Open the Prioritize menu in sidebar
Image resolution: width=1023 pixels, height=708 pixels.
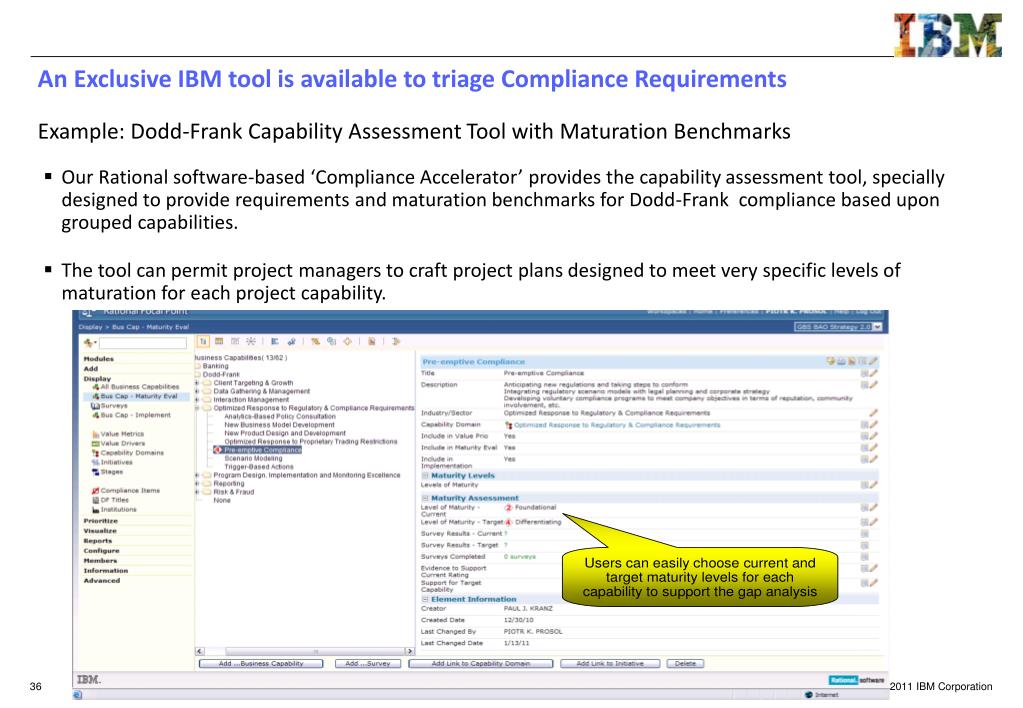click(100, 521)
